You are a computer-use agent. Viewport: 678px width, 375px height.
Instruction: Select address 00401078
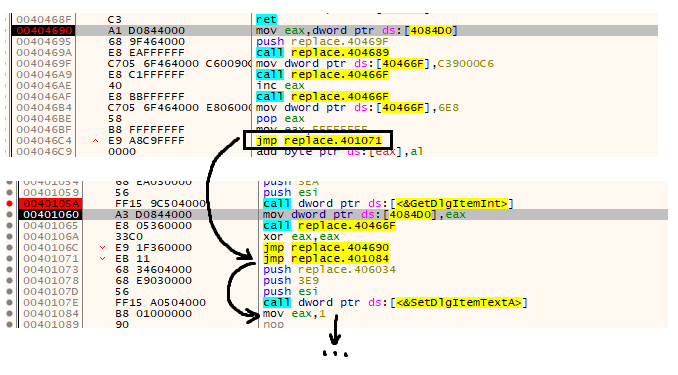click(x=51, y=281)
